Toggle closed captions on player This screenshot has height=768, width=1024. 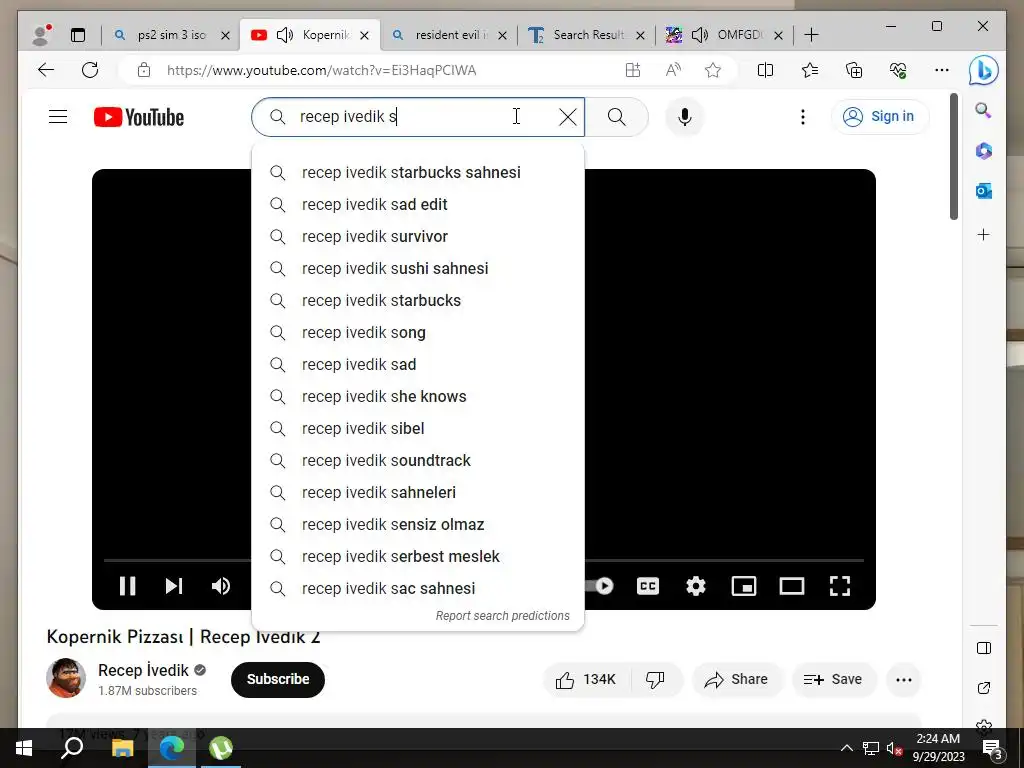[648, 586]
